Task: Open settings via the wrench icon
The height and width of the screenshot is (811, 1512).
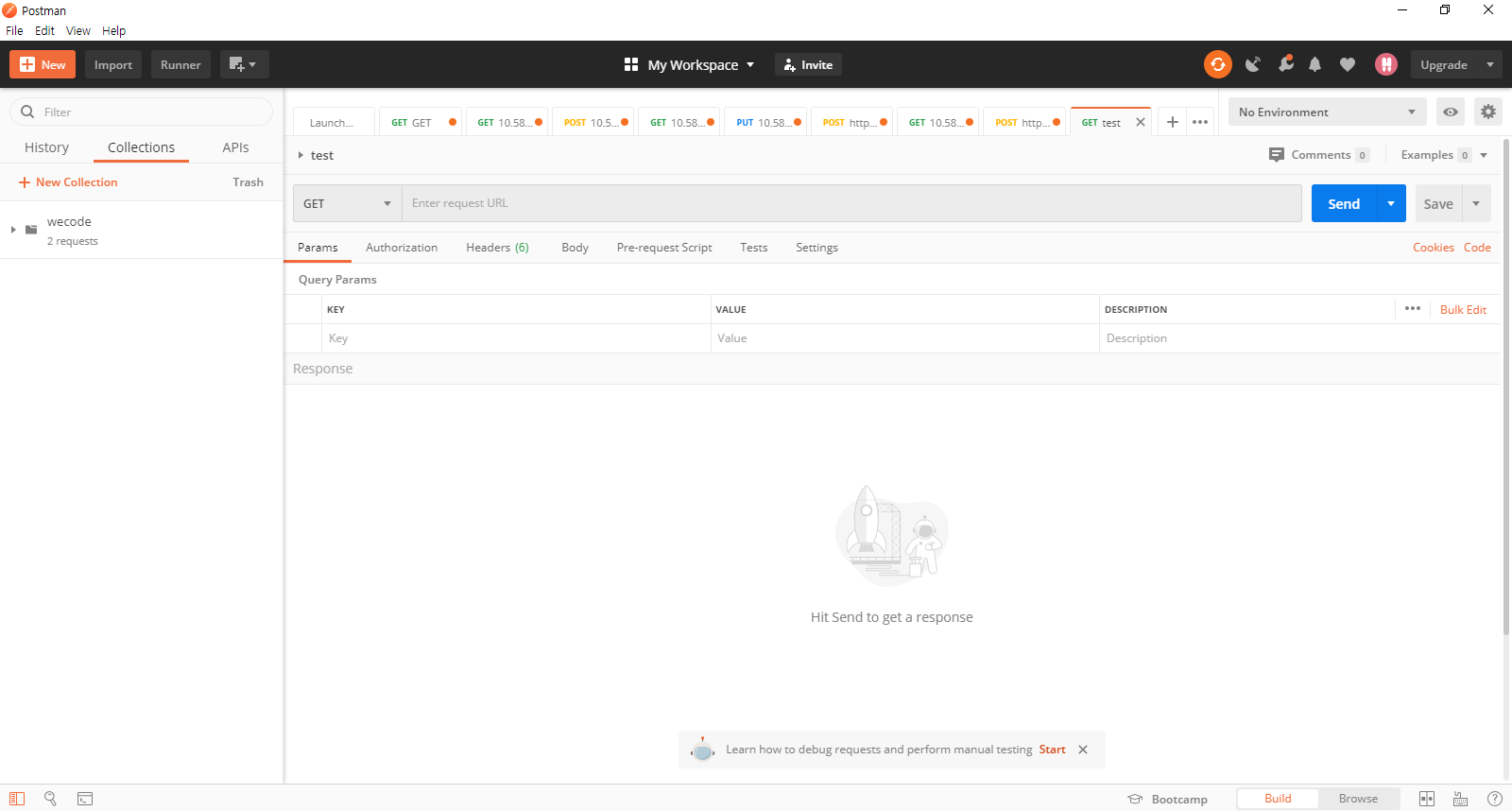Action: click(x=1285, y=64)
